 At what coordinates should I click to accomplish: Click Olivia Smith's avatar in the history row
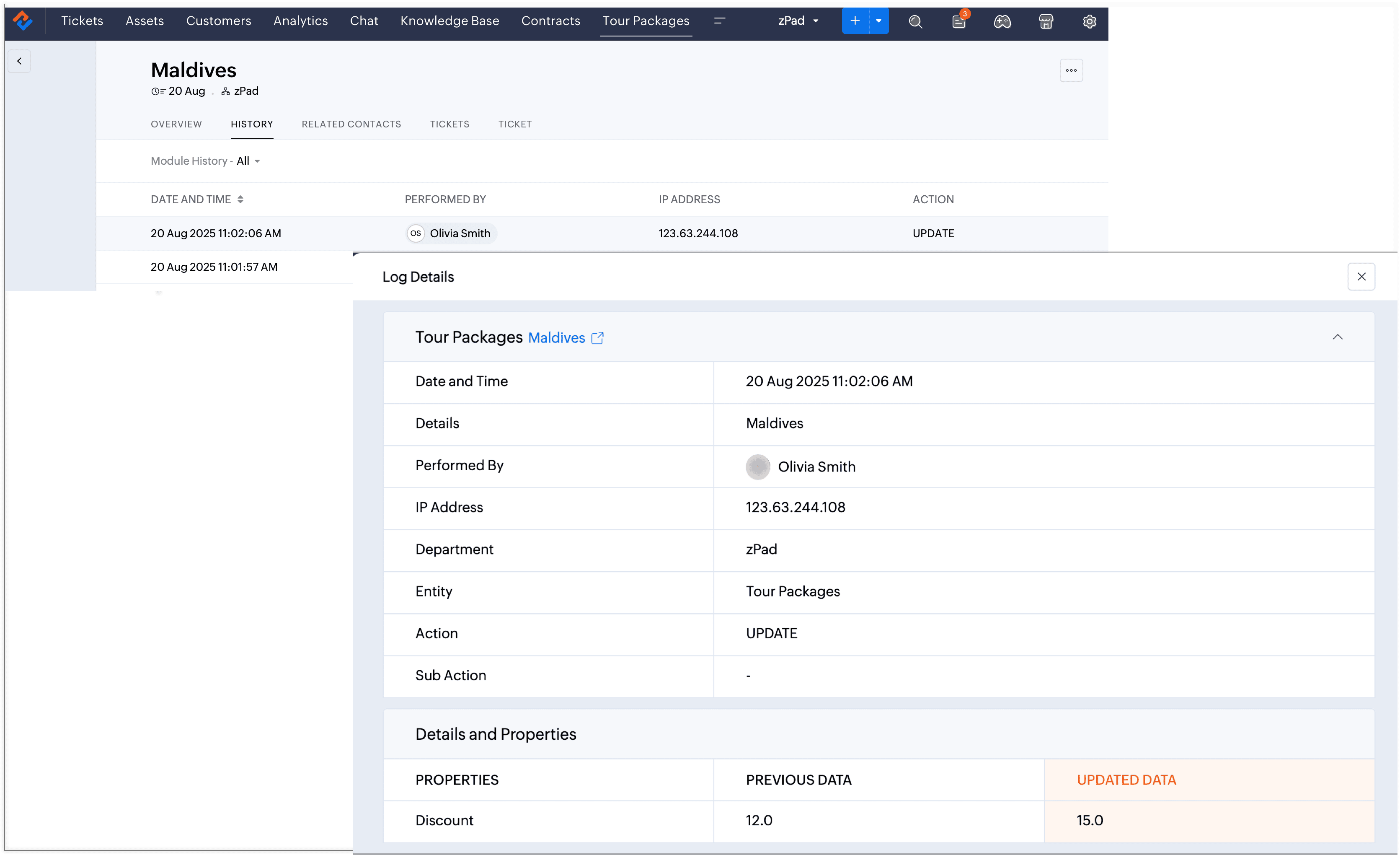click(415, 233)
